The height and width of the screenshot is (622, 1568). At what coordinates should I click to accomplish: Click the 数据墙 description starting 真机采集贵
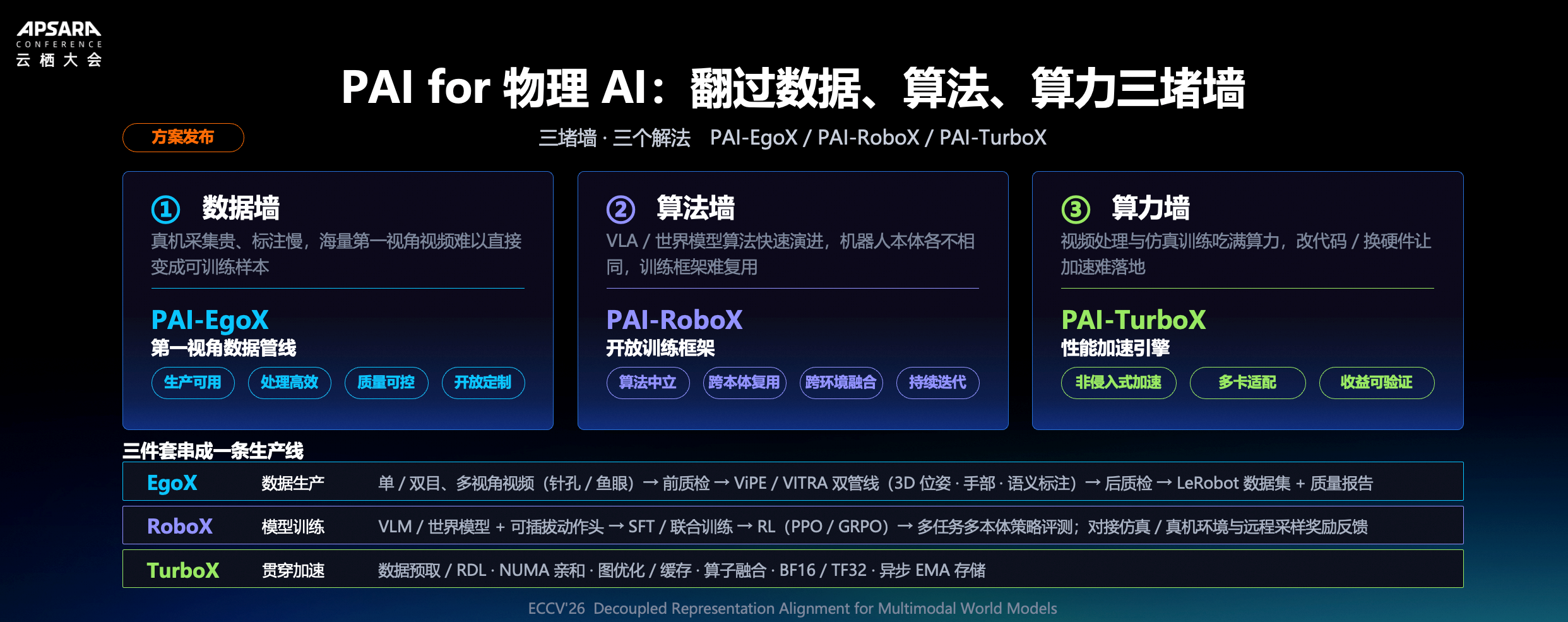[x=336, y=254]
